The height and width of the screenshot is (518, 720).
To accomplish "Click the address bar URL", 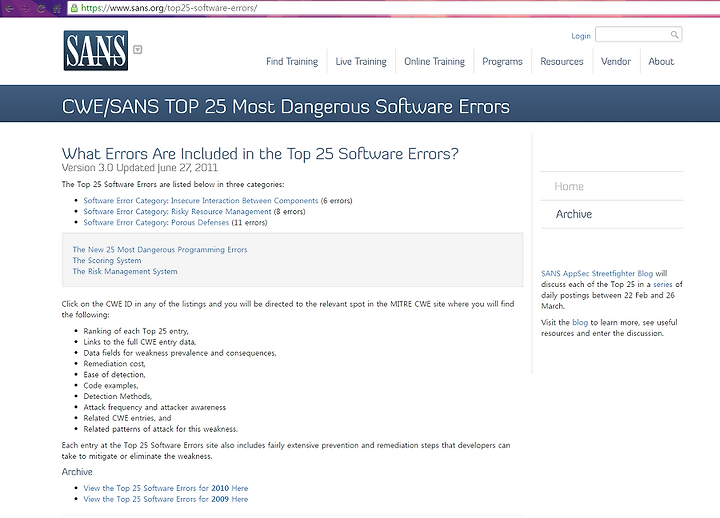I will tap(169, 8).
